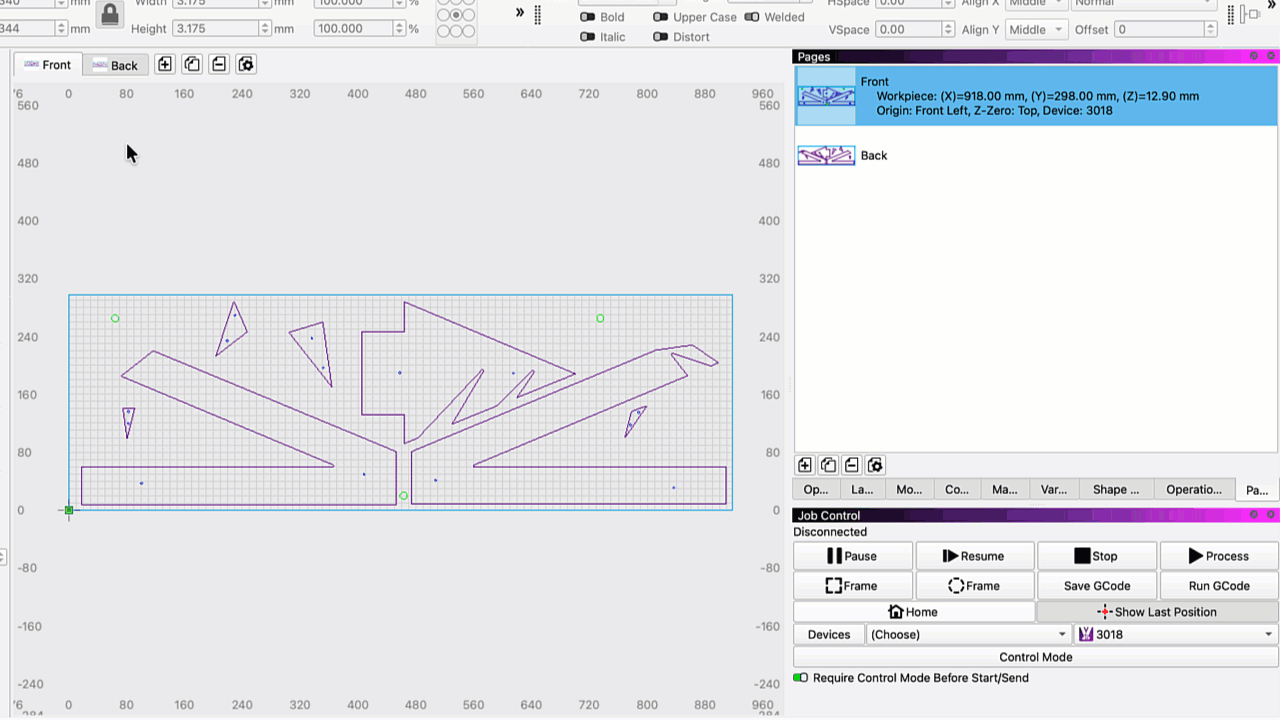Toggle the aspect ratio lock icon
1280x720 pixels.
(110, 13)
